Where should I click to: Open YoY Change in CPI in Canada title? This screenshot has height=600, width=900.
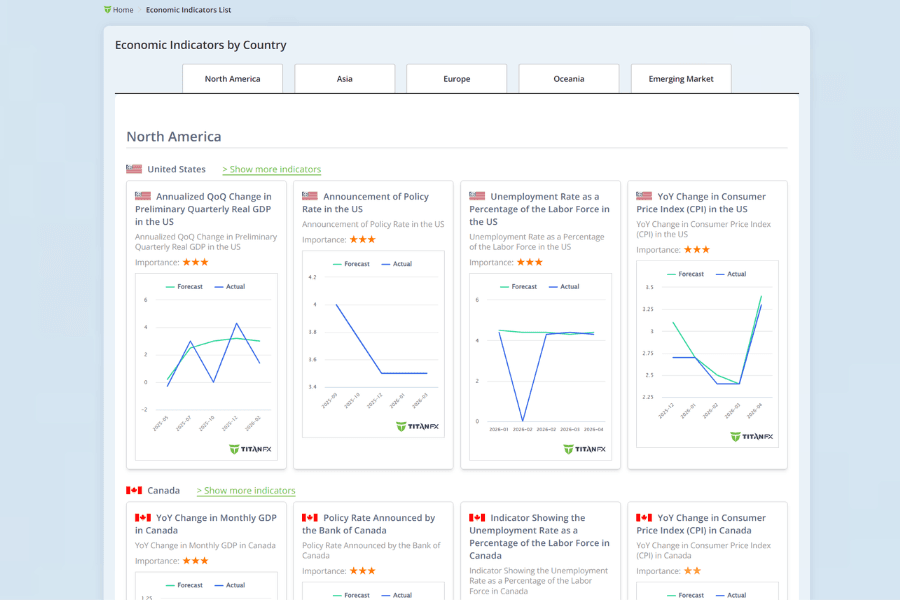click(x=701, y=524)
